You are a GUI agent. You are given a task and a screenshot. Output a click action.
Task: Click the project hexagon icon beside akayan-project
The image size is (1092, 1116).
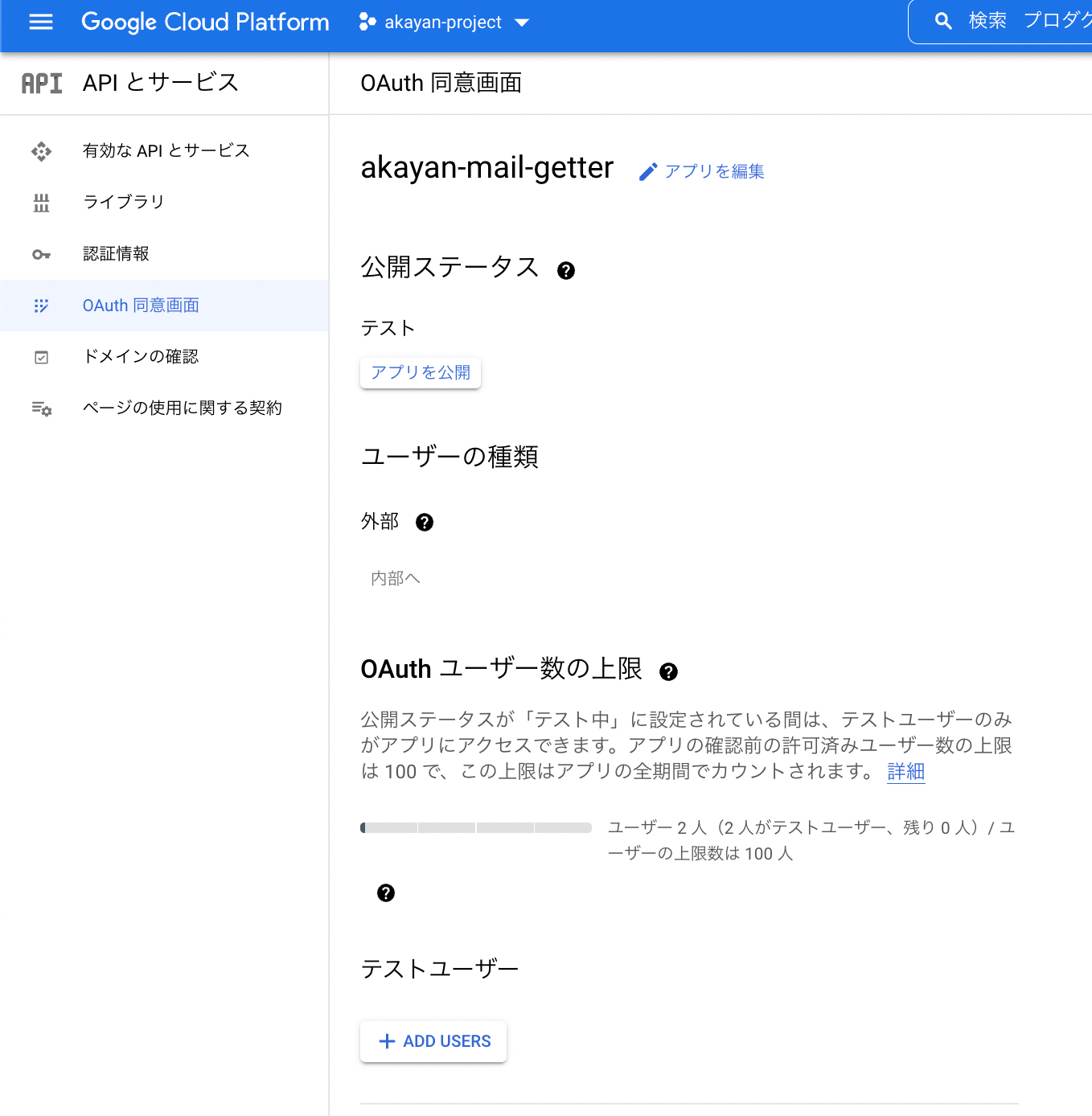(367, 23)
